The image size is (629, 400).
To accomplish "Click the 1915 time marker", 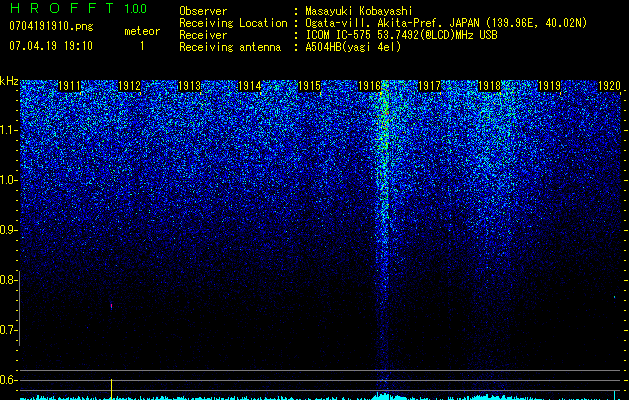I will [x=310, y=86].
